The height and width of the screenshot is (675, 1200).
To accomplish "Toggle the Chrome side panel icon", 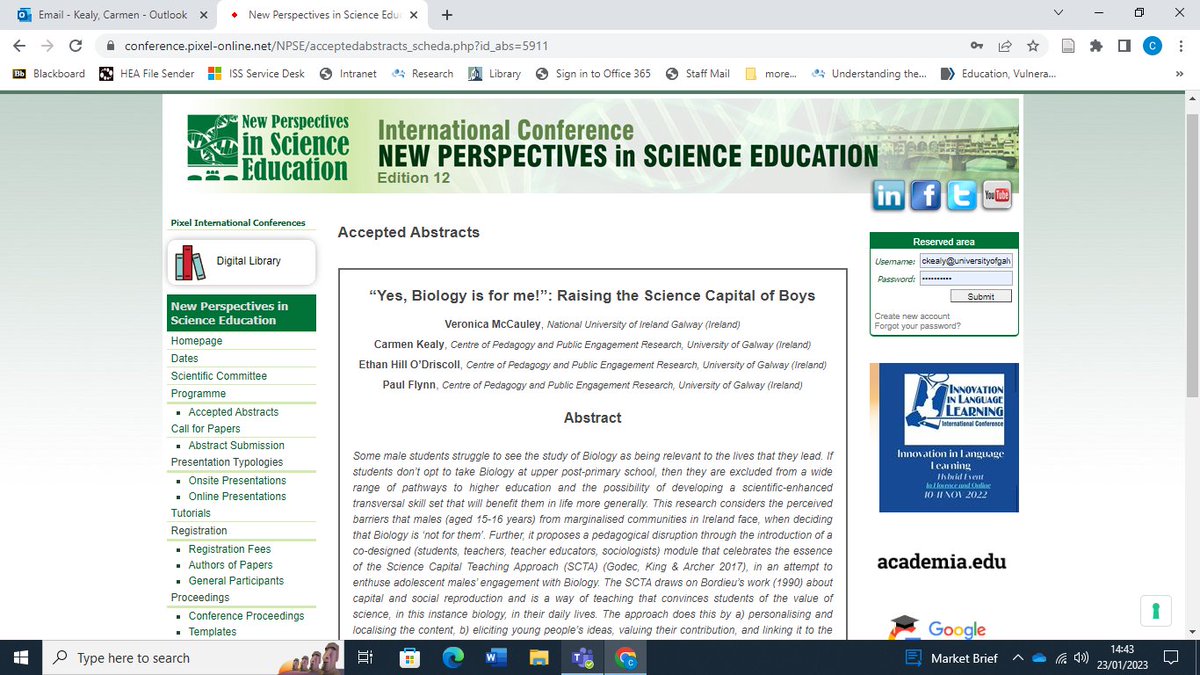I will point(1124,46).
